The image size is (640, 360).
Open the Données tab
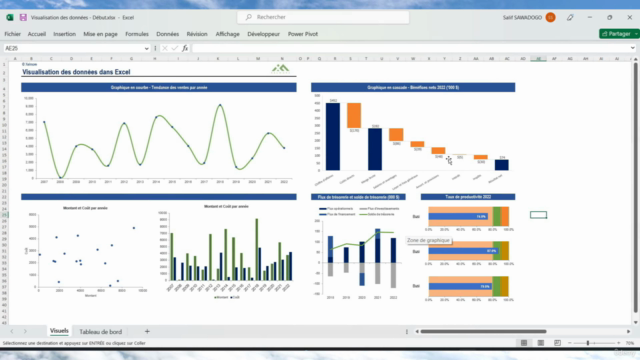(x=167, y=34)
